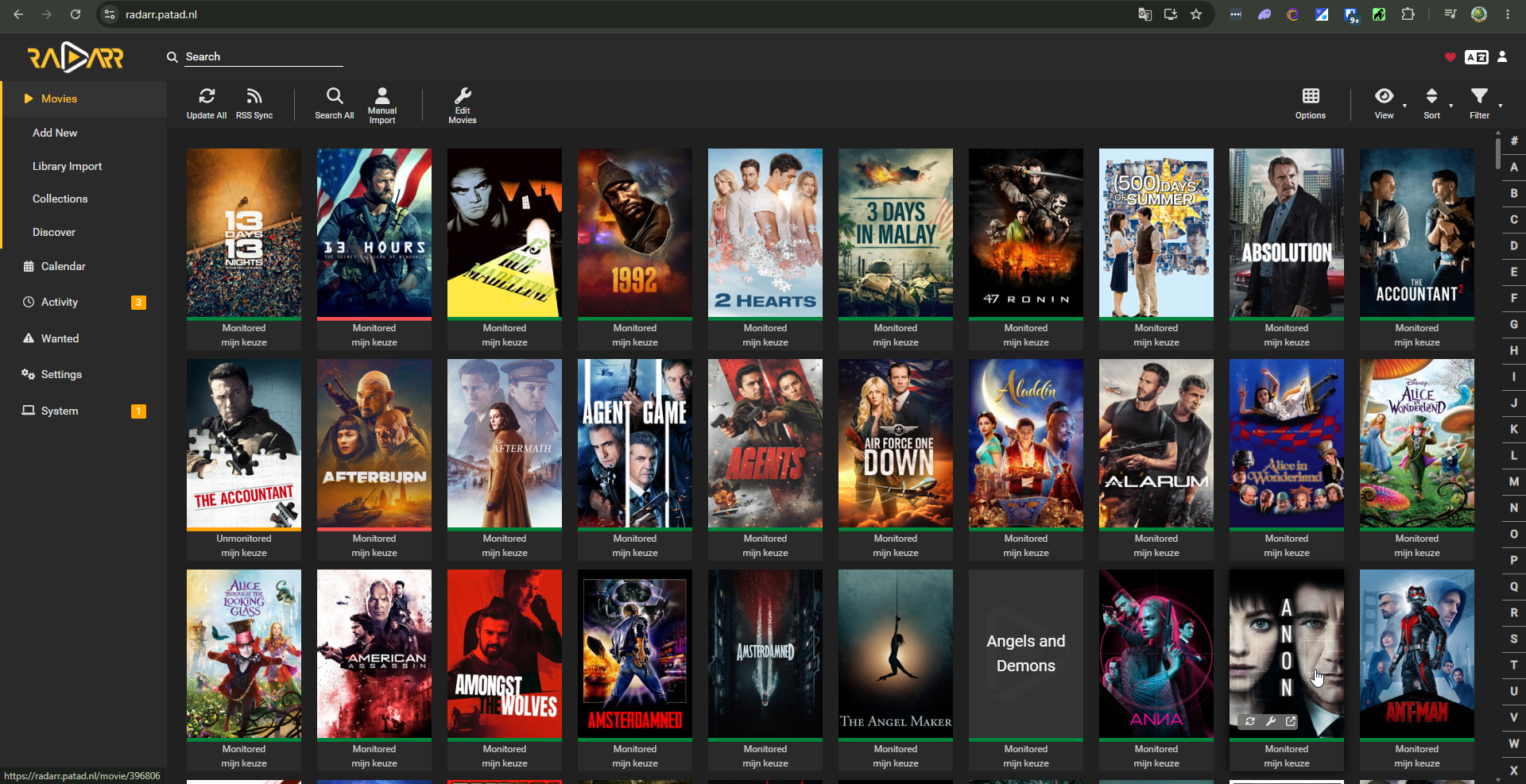1526x784 pixels.
Task: Reload the page in the browser
Action: (x=76, y=14)
